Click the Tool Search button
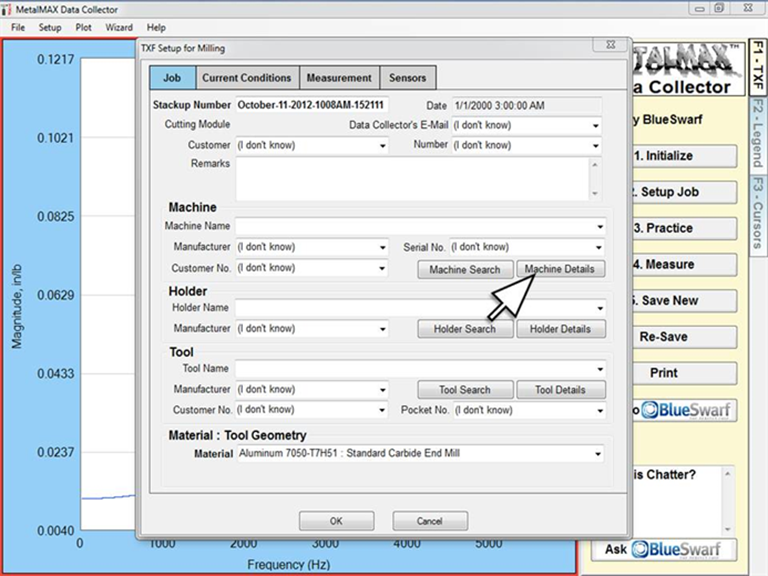The width and height of the screenshot is (768, 576). [465, 390]
